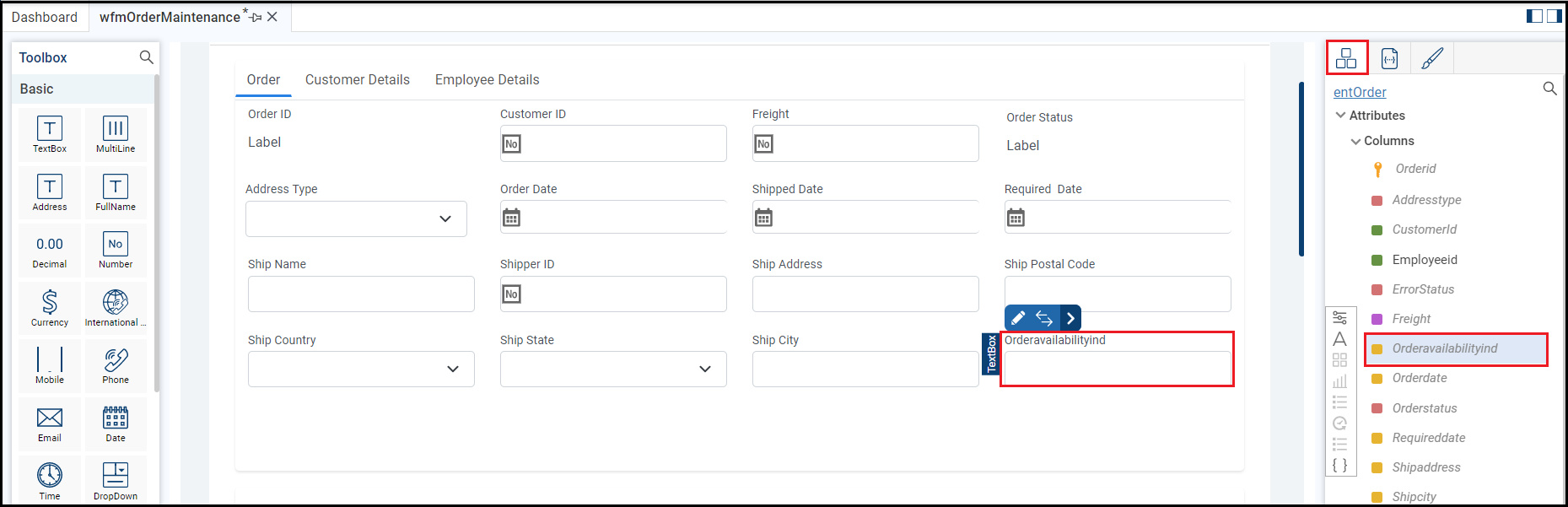This screenshot has height=507, width=1568.
Task: Collapse the Attributes tree node
Action: tap(1340, 116)
